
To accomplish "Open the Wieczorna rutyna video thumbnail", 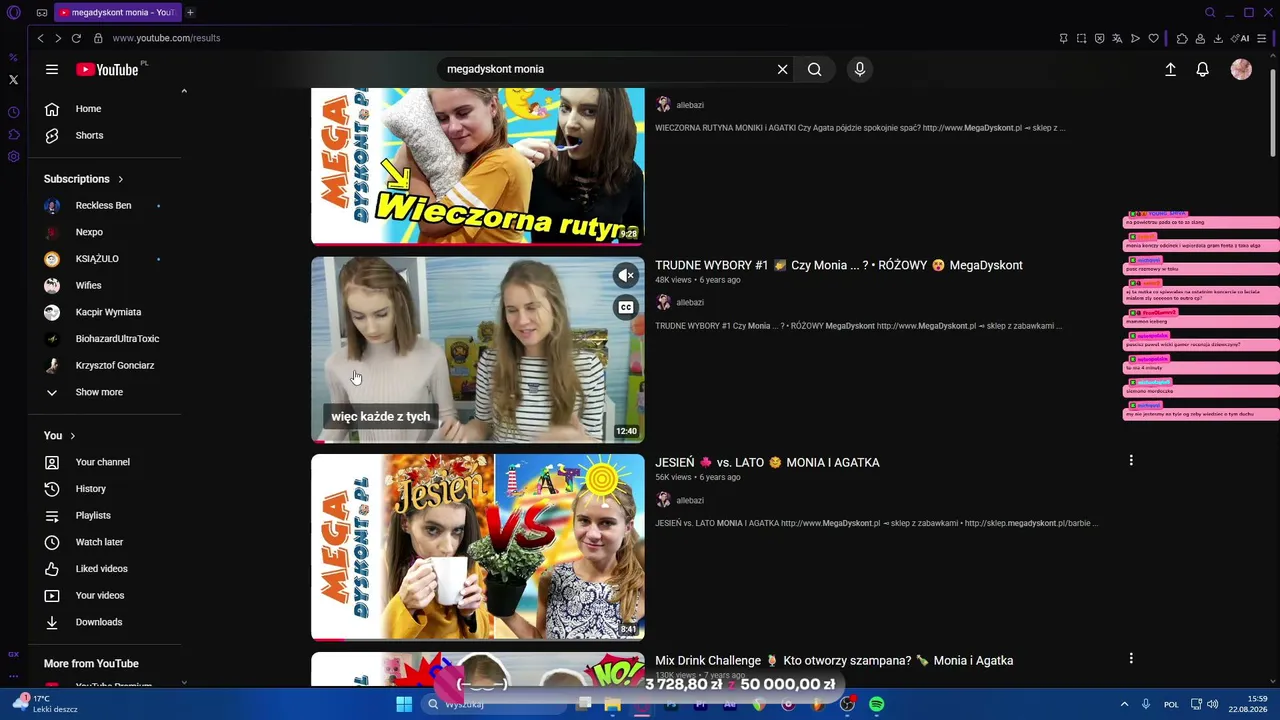I will [x=478, y=166].
